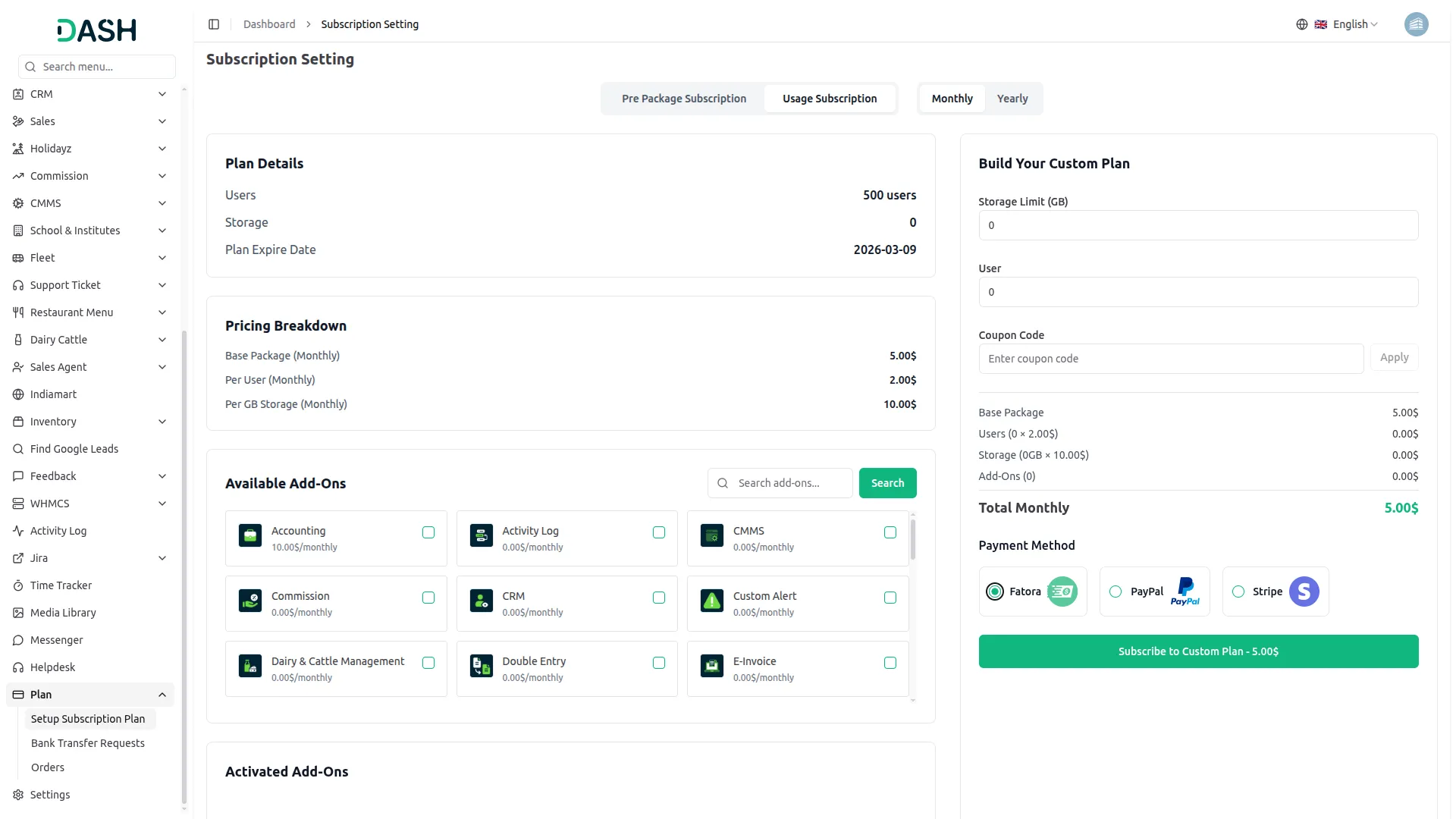The image size is (1456, 819).
Task: Expand the Sales sidebar menu
Action: [90, 121]
